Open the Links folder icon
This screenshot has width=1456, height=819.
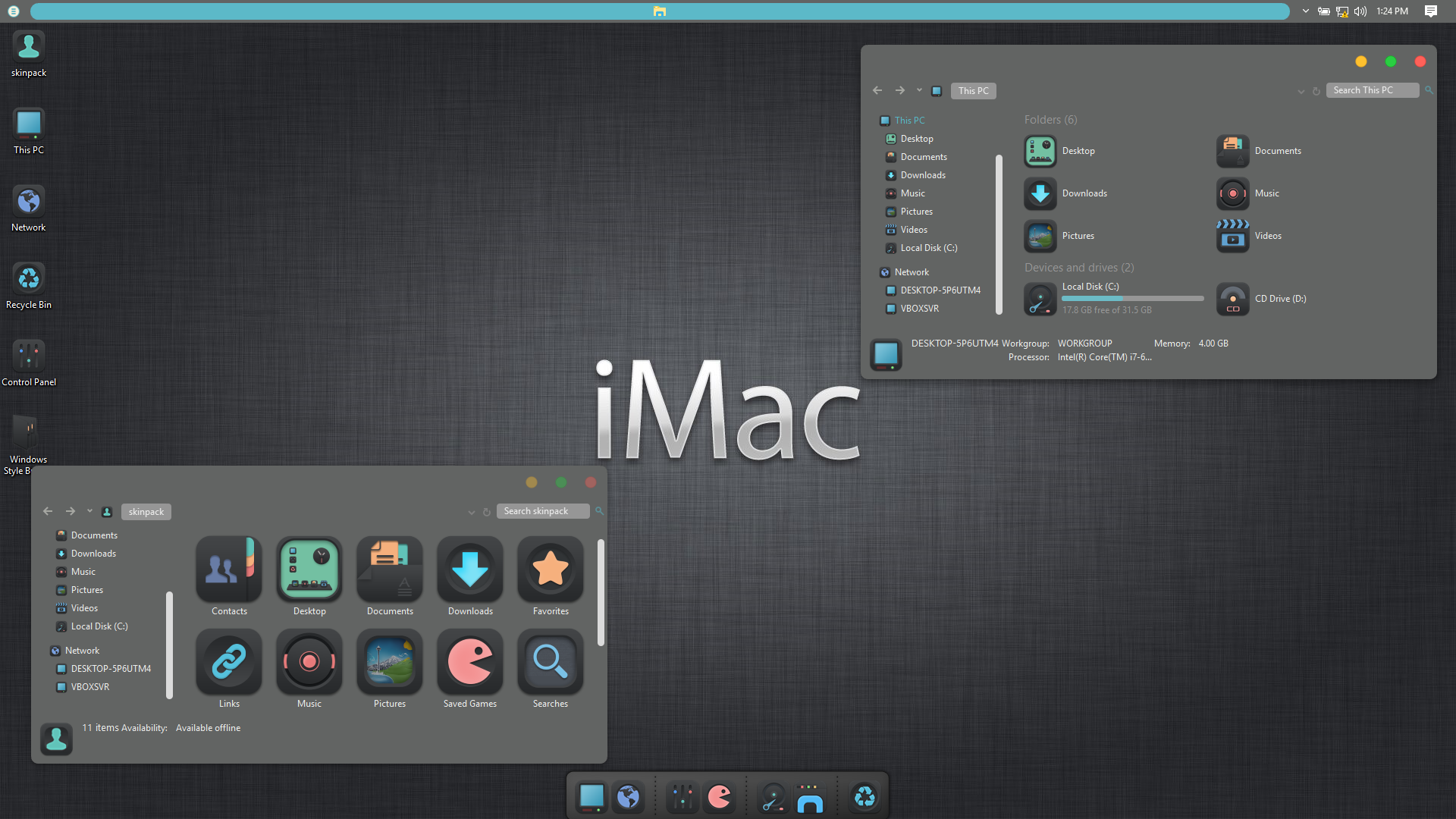228,662
